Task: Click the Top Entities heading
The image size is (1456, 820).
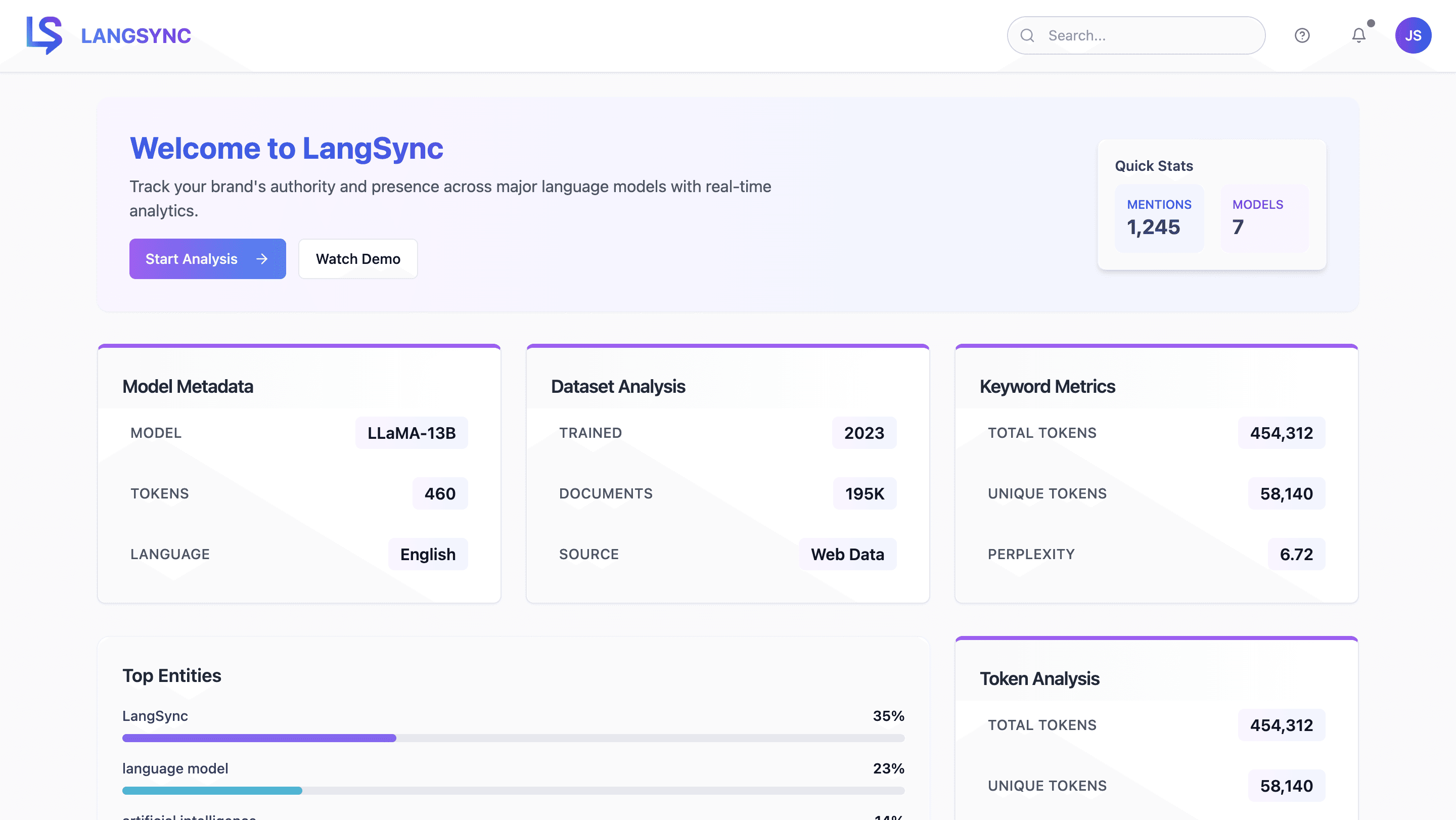Action: pyautogui.click(x=172, y=676)
